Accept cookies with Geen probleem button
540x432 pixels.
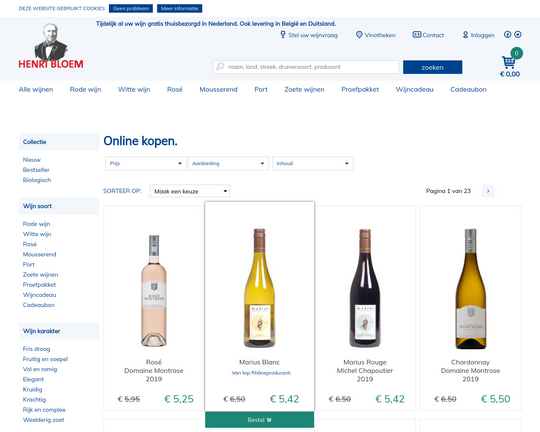[x=131, y=8]
